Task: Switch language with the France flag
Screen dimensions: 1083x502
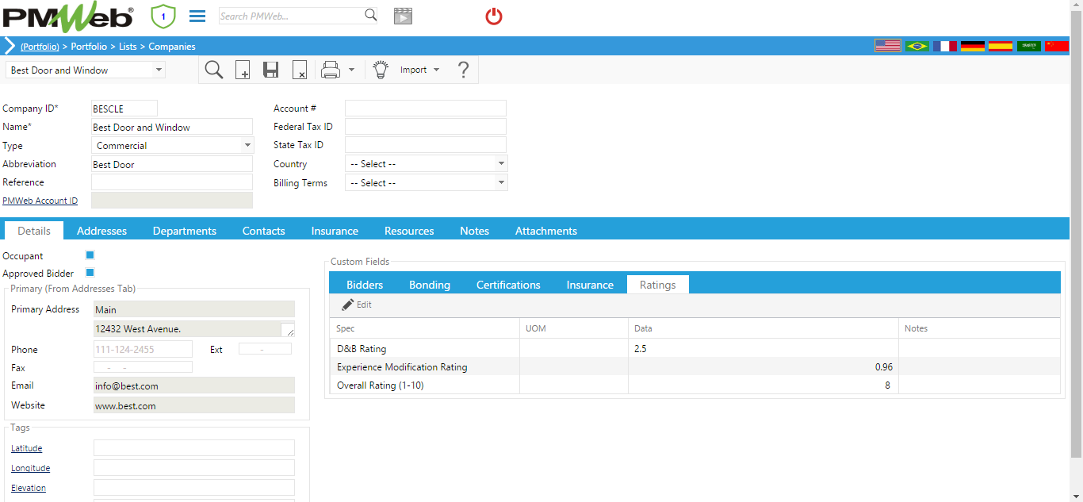Action: click(x=944, y=46)
